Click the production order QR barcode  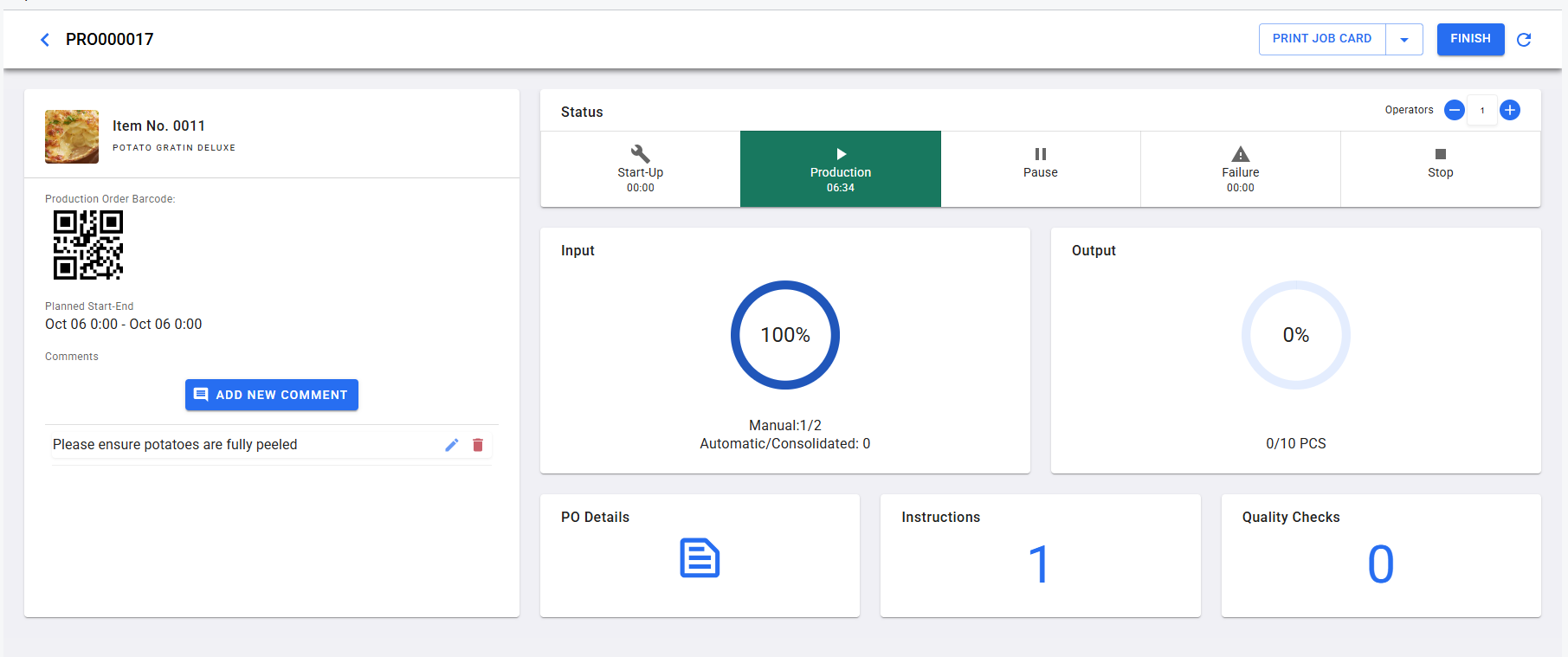(x=88, y=245)
